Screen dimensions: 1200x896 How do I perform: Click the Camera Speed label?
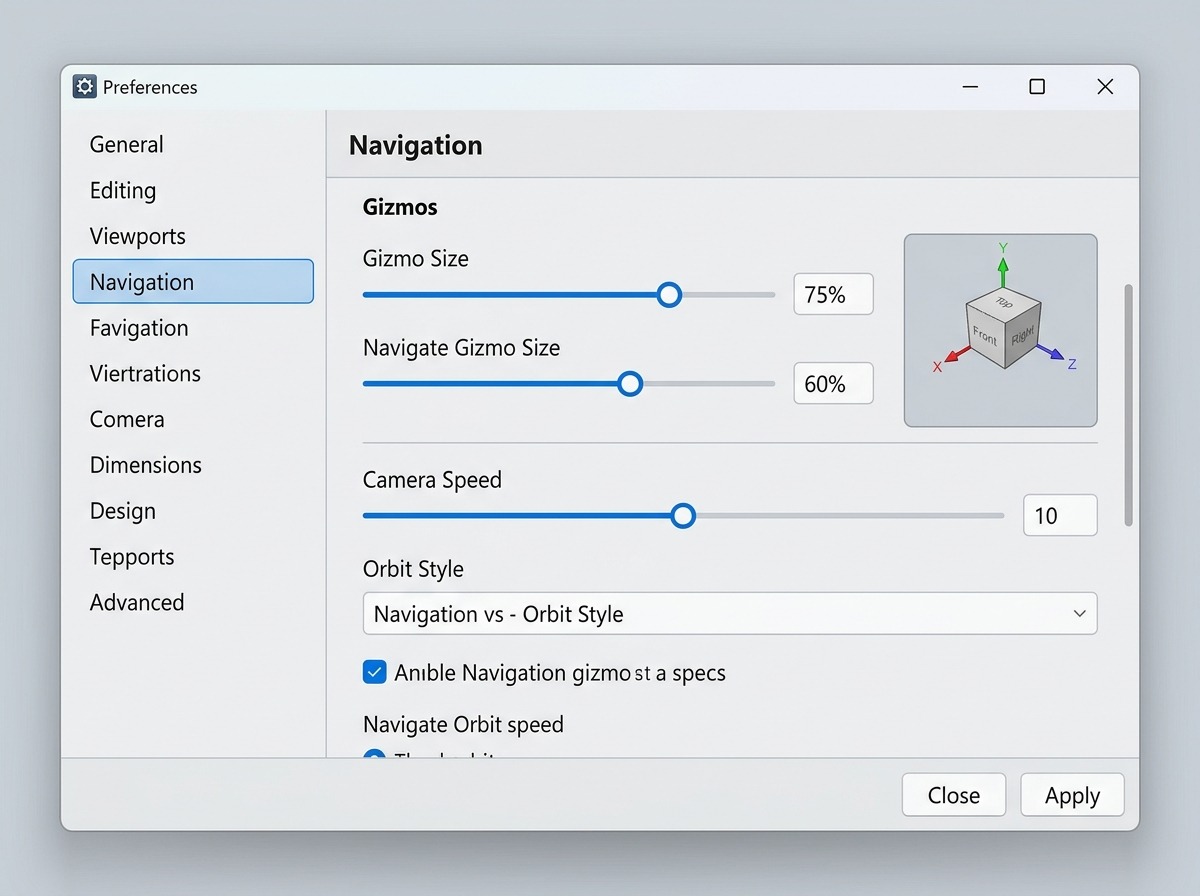(x=432, y=479)
